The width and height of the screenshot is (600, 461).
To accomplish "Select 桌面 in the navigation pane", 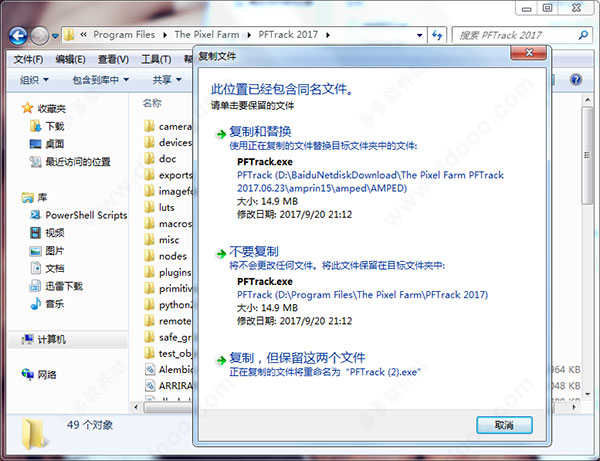I will 54,144.
